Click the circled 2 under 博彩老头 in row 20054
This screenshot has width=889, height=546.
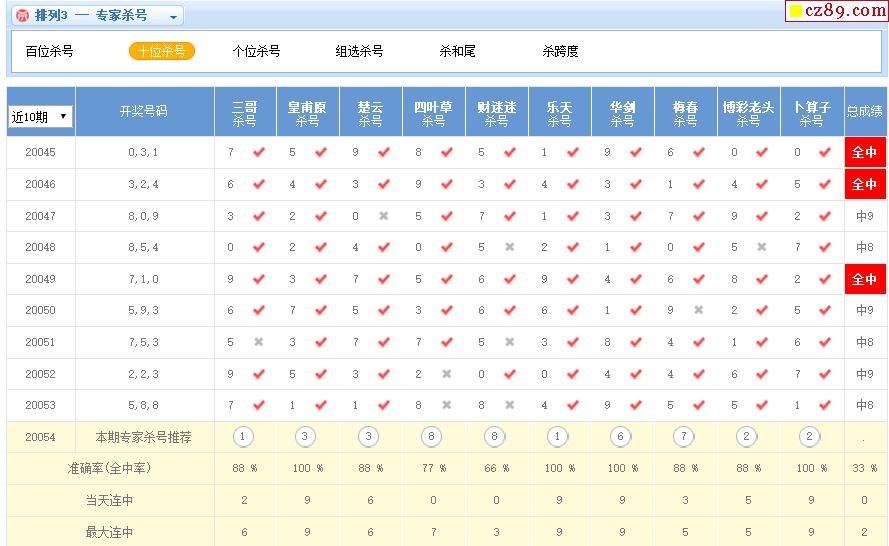click(x=747, y=437)
